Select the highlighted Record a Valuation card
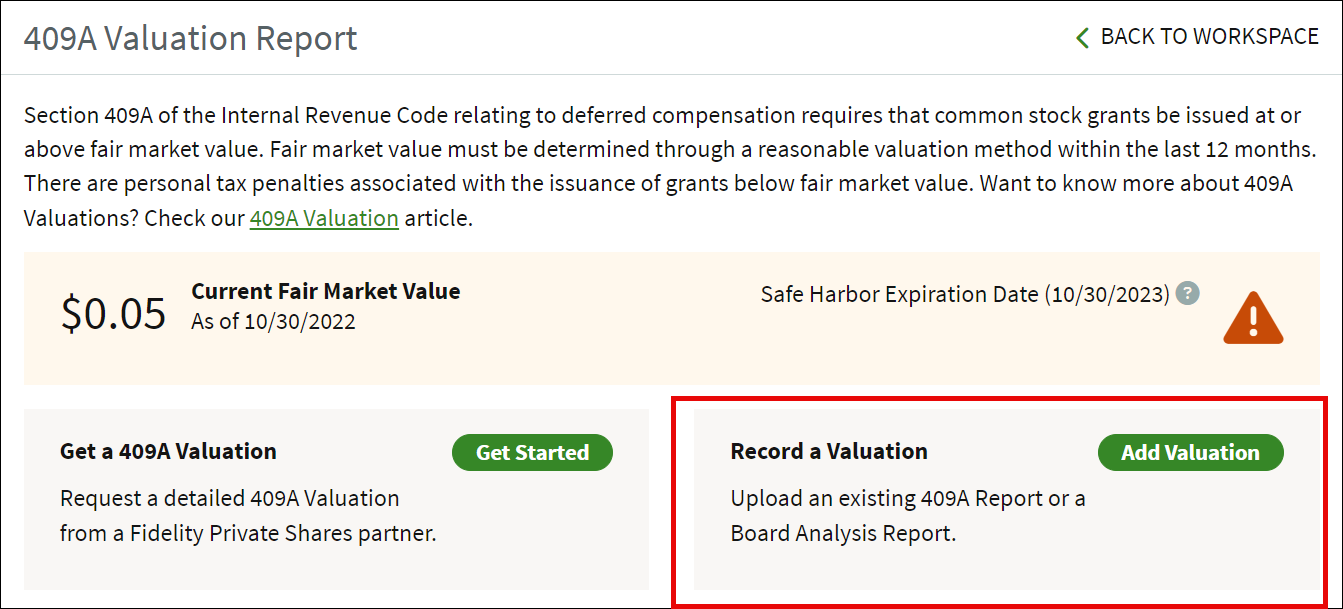 (1007, 499)
